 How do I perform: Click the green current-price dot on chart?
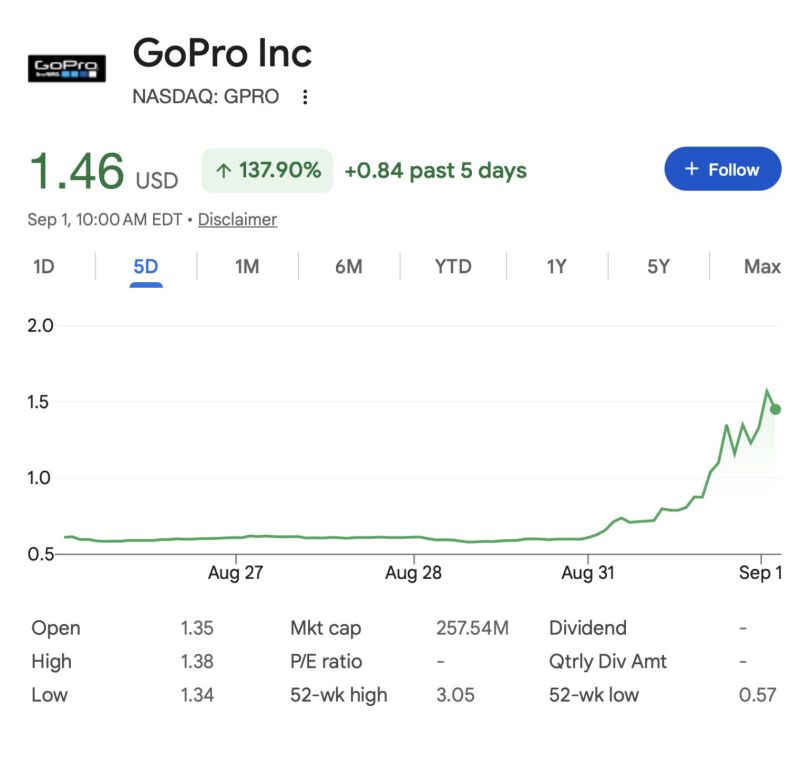pos(776,409)
